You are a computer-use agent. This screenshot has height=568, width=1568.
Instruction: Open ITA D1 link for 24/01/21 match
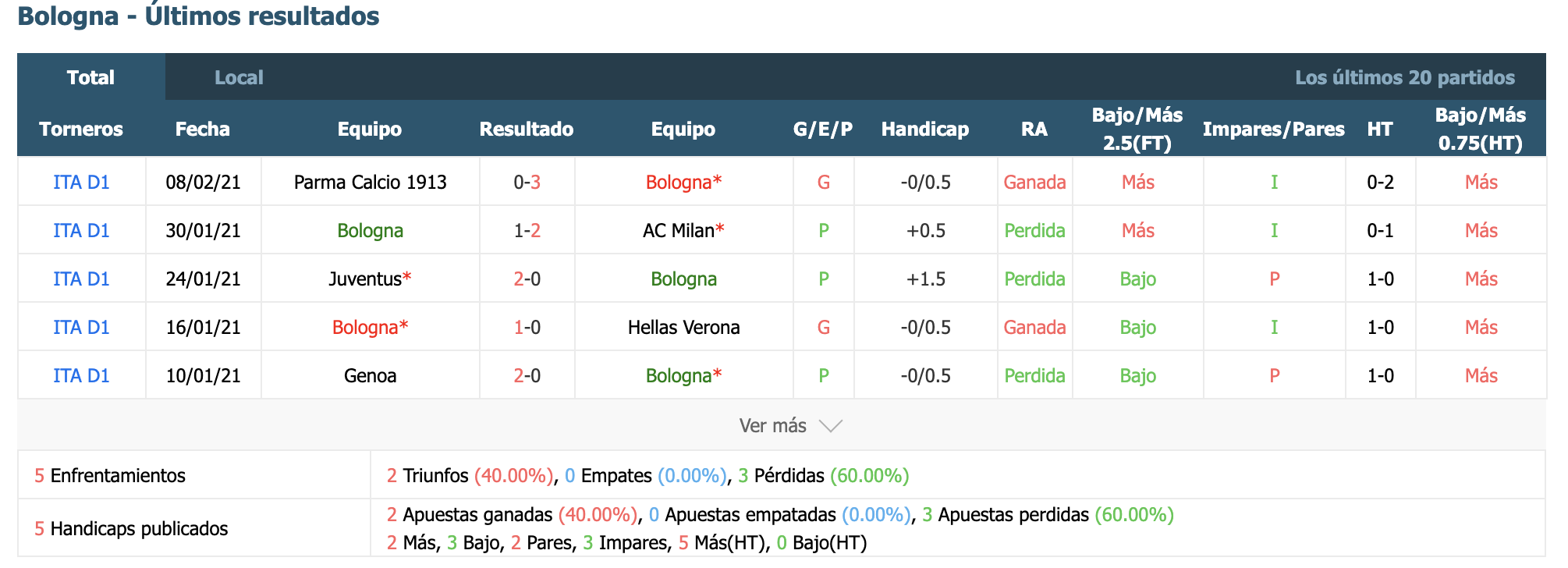pyautogui.click(x=81, y=279)
